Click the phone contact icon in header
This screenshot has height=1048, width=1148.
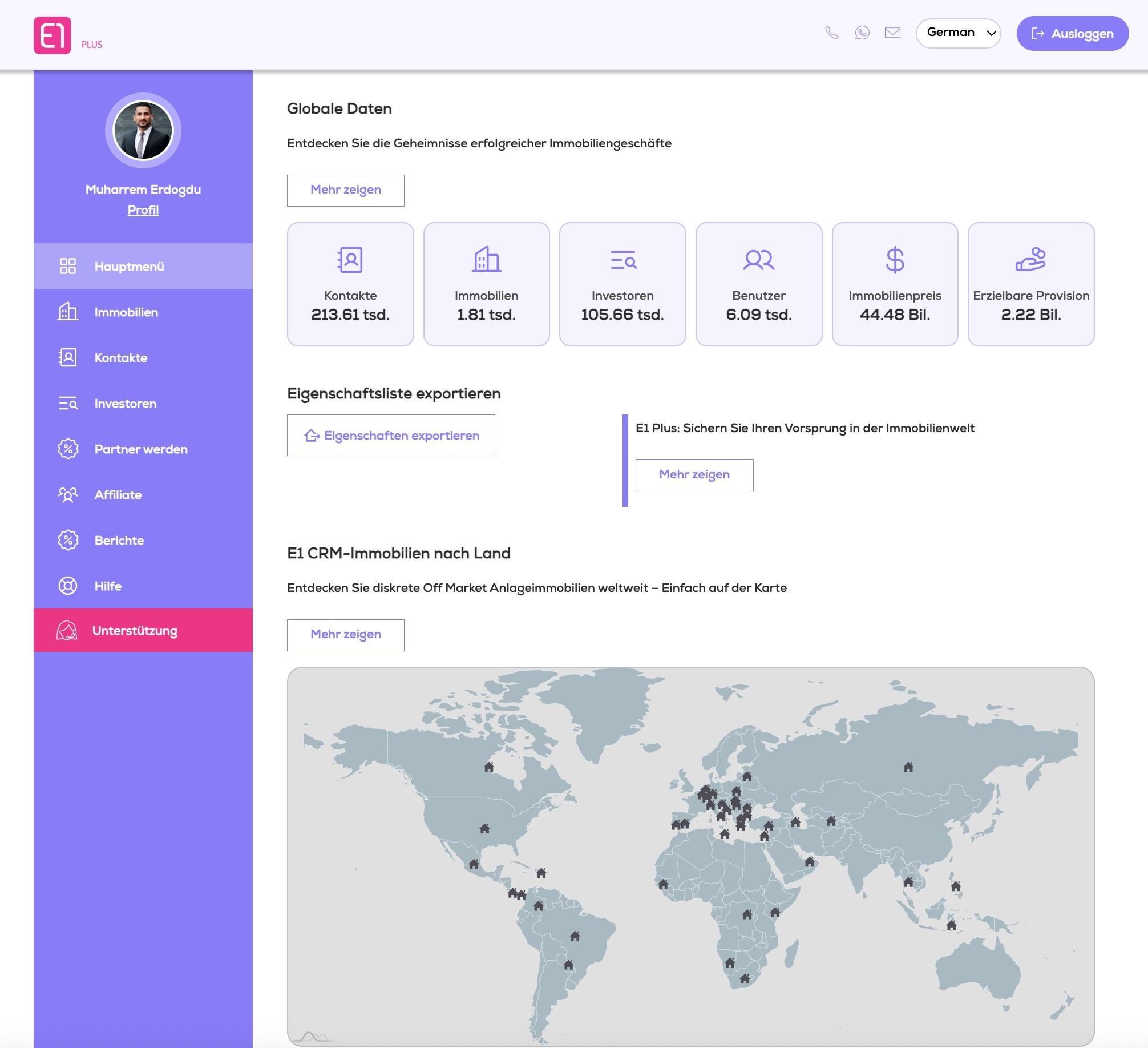(831, 33)
